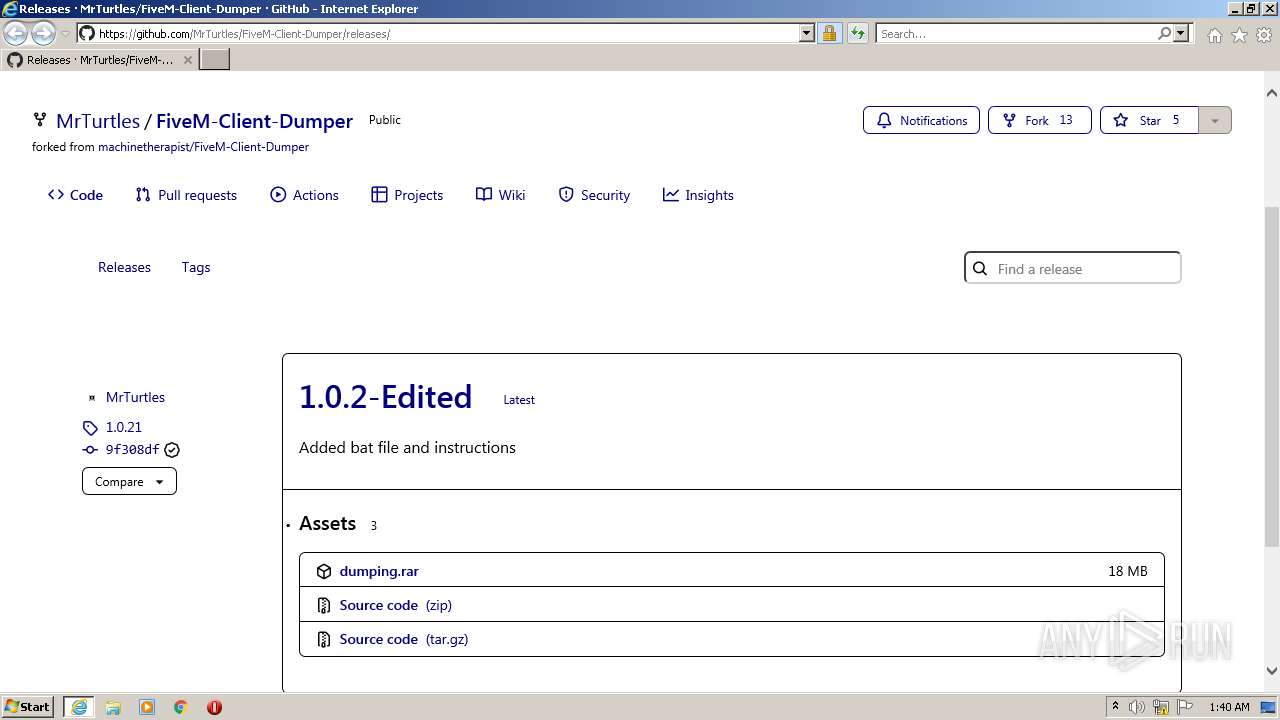
Task: Open the file explorer taskbar icon
Action: [x=113, y=707]
